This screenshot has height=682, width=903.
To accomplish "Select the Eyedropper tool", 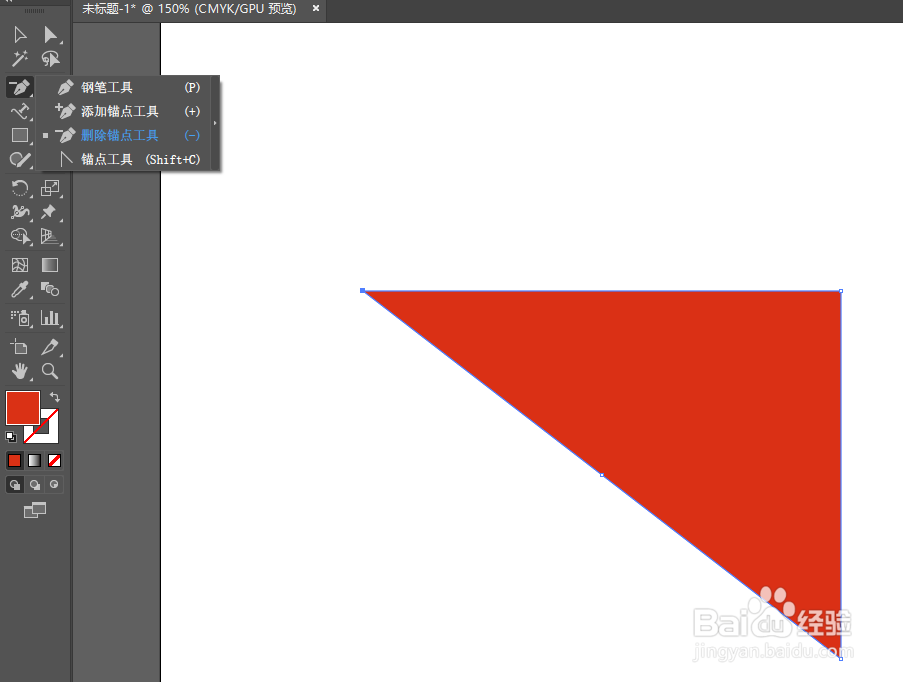I will coord(20,289).
